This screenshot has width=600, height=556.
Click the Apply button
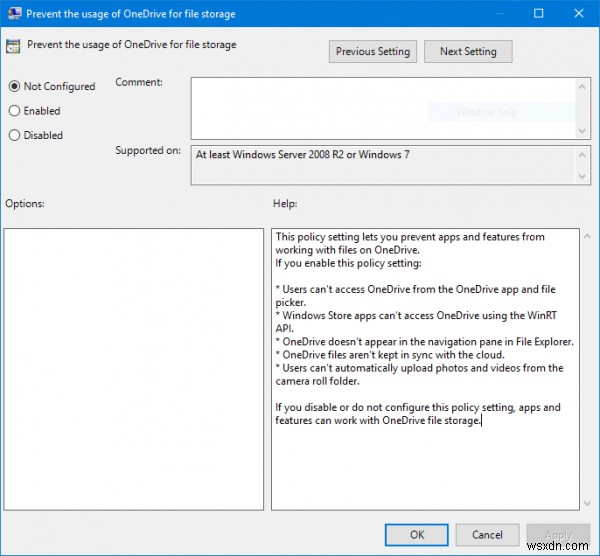point(558,535)
